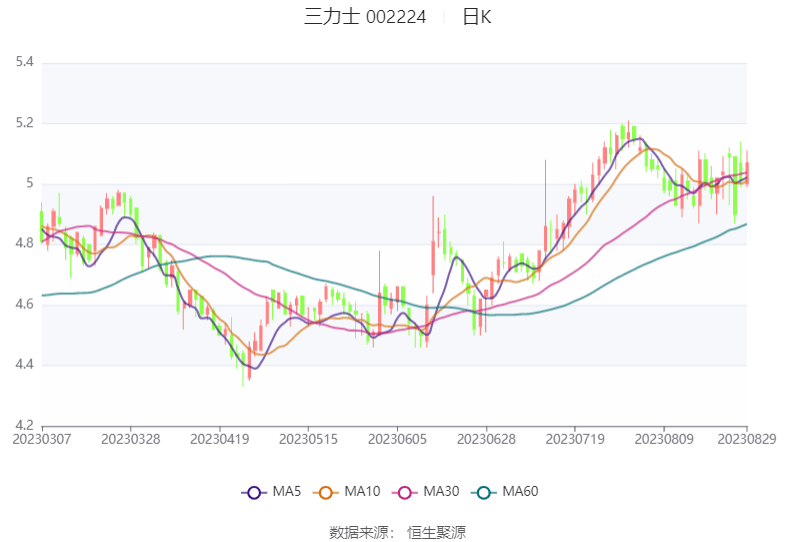
Task: Click the 4.8 price label on y-axis
Action: [x=25, y=244]
